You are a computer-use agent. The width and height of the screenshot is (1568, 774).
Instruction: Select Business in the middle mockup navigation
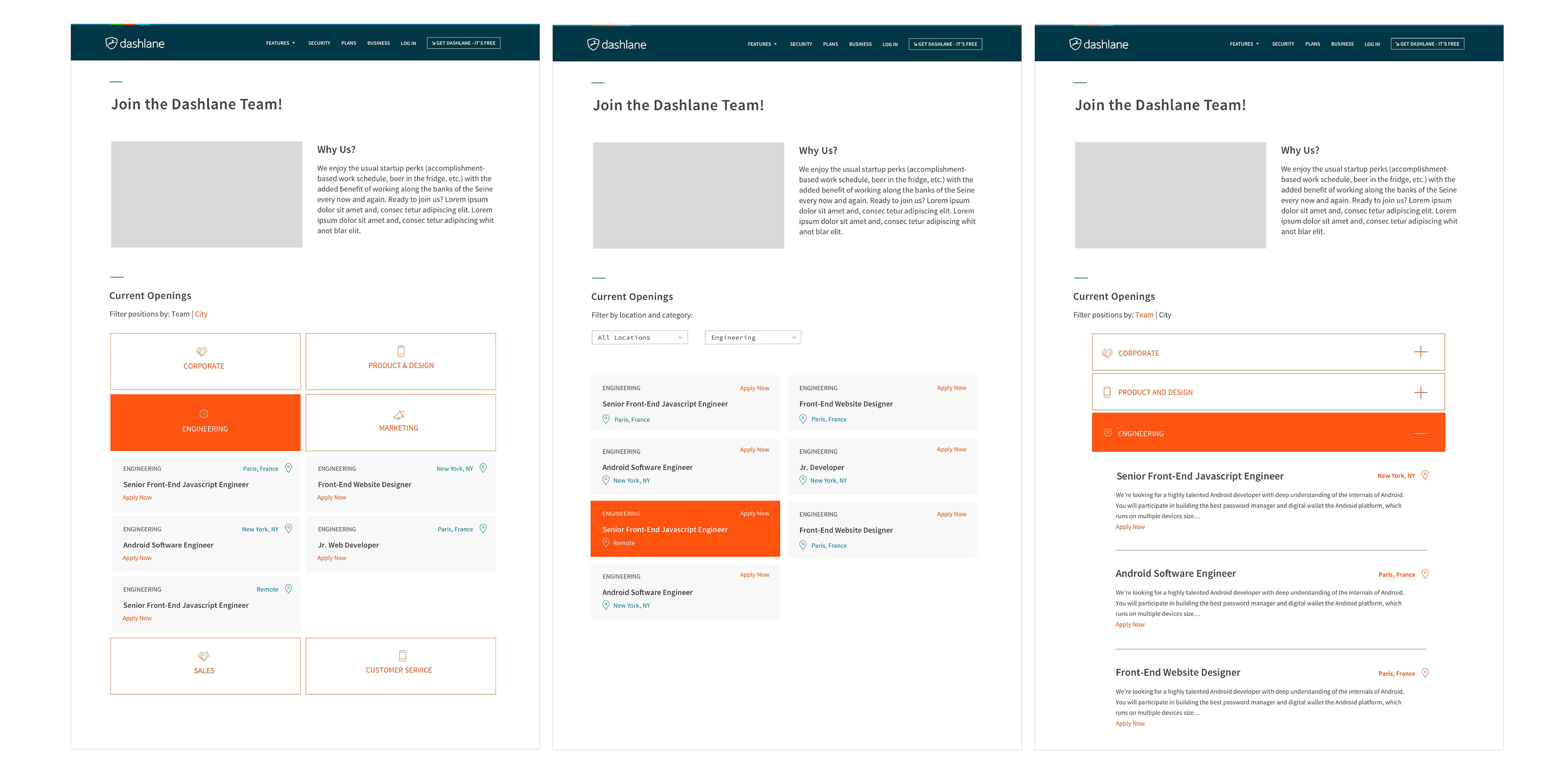click(x=860, y=44)
